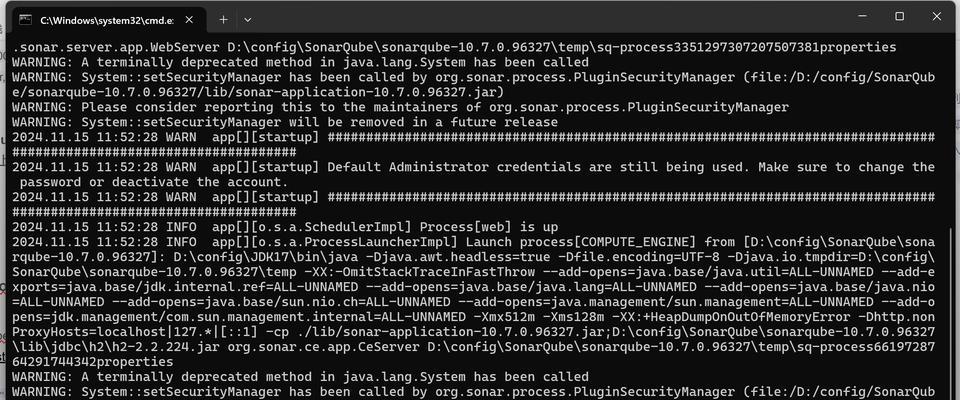Click the 'Process[web] is up' log line

285,227
